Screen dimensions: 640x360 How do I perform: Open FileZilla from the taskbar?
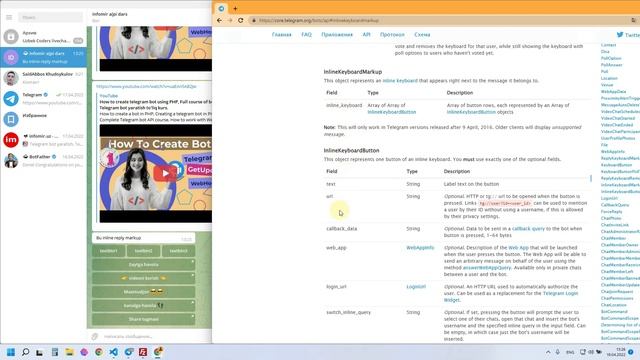point(143,352)
